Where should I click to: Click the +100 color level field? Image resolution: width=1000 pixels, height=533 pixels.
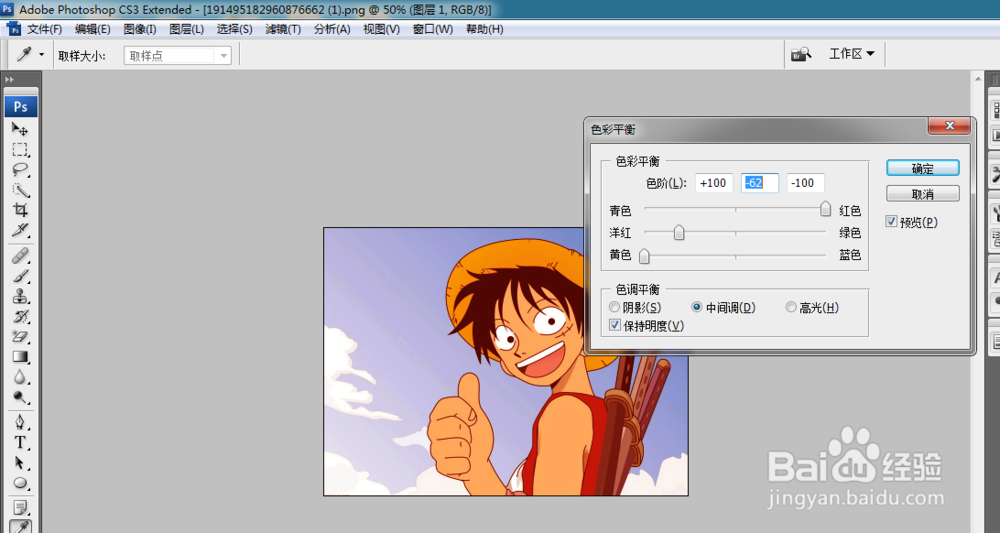[714, 183]
